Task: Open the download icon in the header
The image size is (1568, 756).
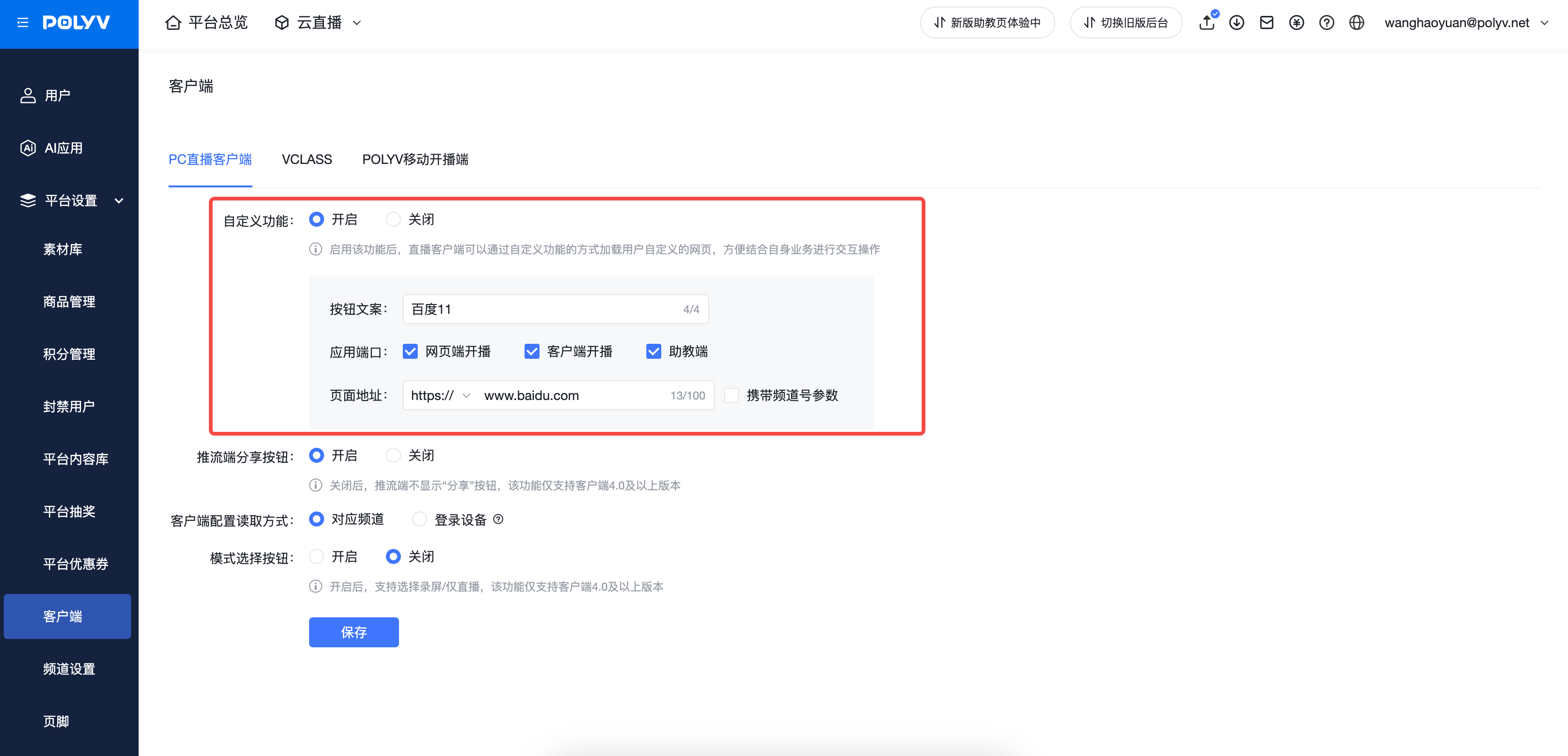Action: 1236,22
